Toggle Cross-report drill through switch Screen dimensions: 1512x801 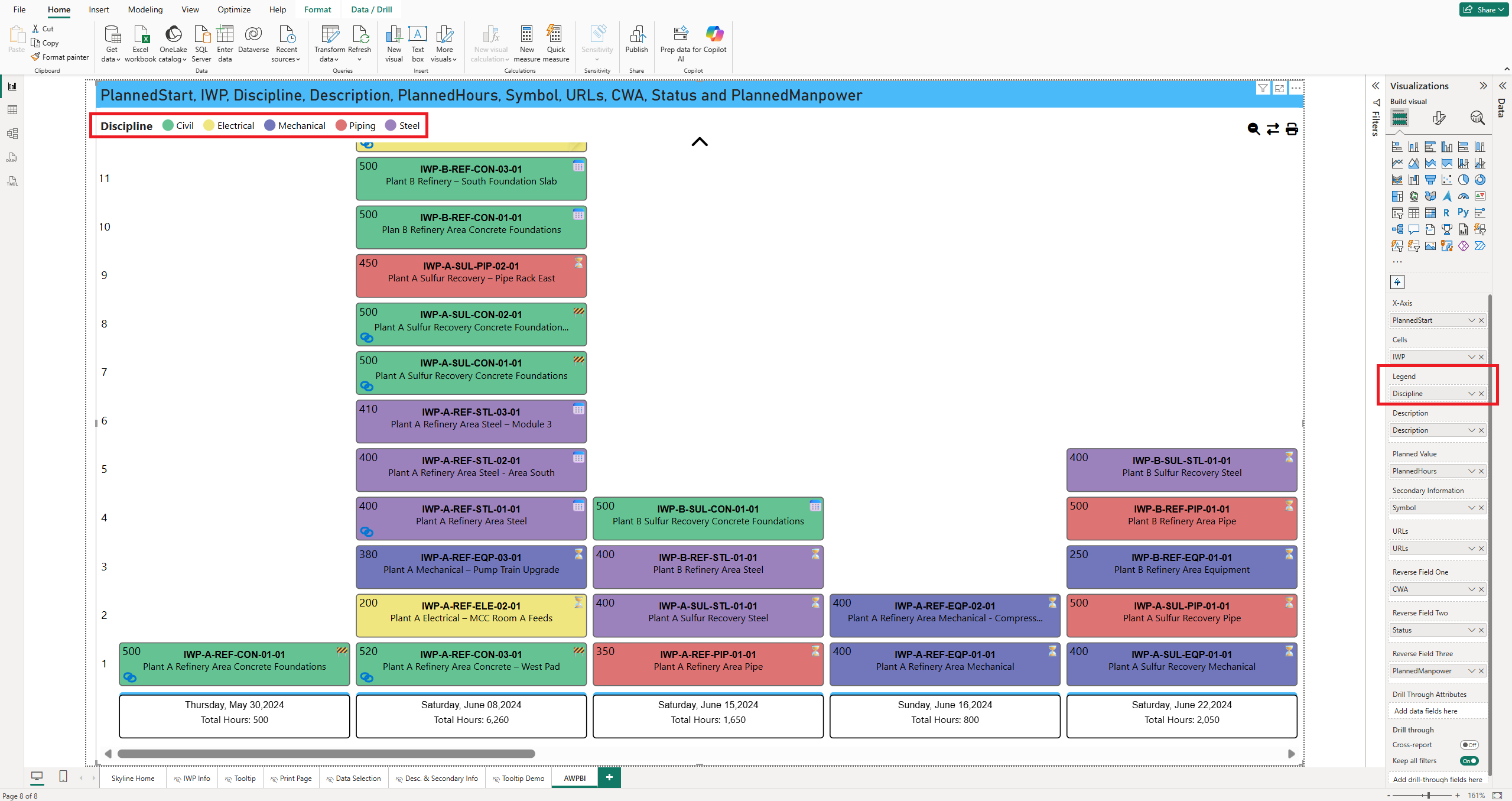point(1469,745)
